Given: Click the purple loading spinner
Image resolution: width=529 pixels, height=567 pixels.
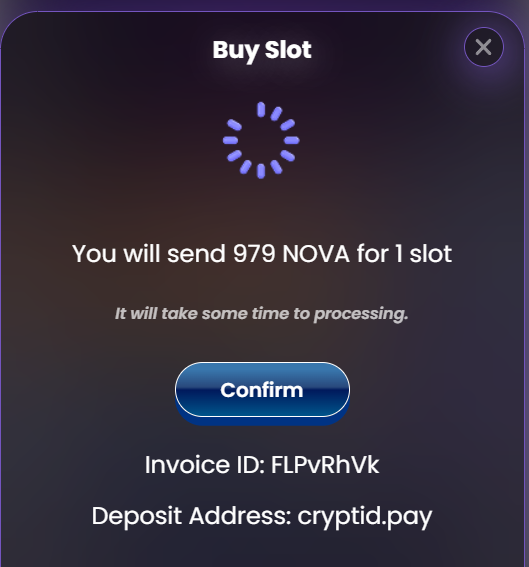Looking at the screenshot, I should pos(261,140).
